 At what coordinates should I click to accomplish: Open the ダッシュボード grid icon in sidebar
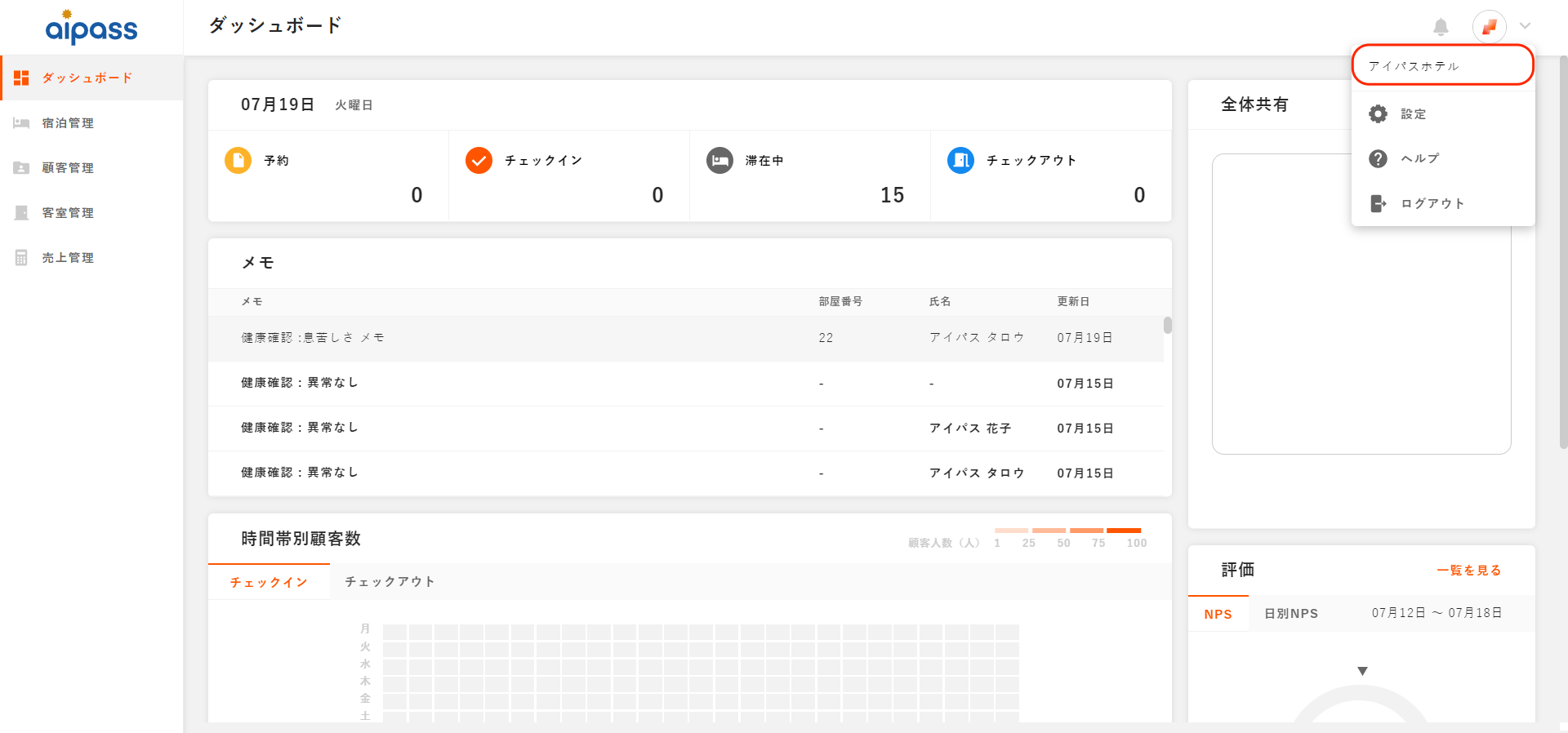tap(21, 78)
